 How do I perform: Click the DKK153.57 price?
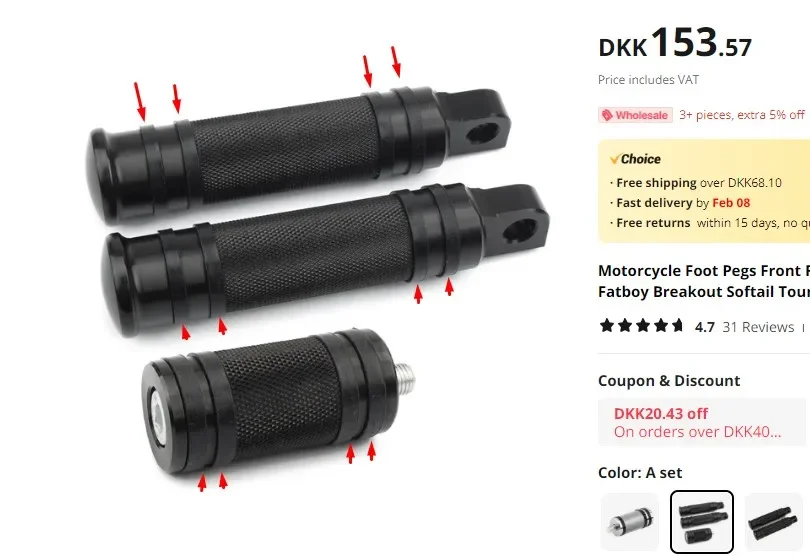(x=675, y=42)
